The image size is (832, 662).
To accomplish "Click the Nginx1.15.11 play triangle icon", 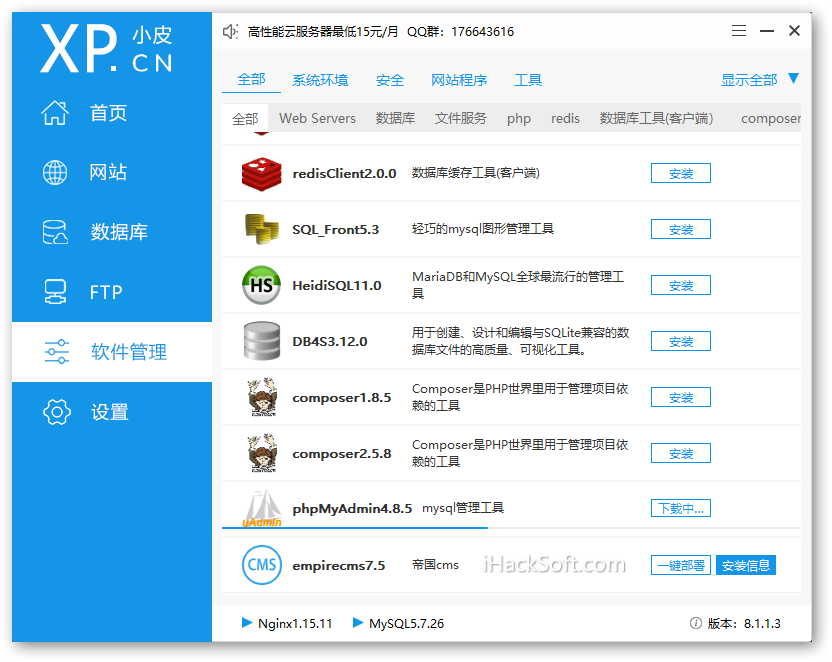I will click(247, 623).
